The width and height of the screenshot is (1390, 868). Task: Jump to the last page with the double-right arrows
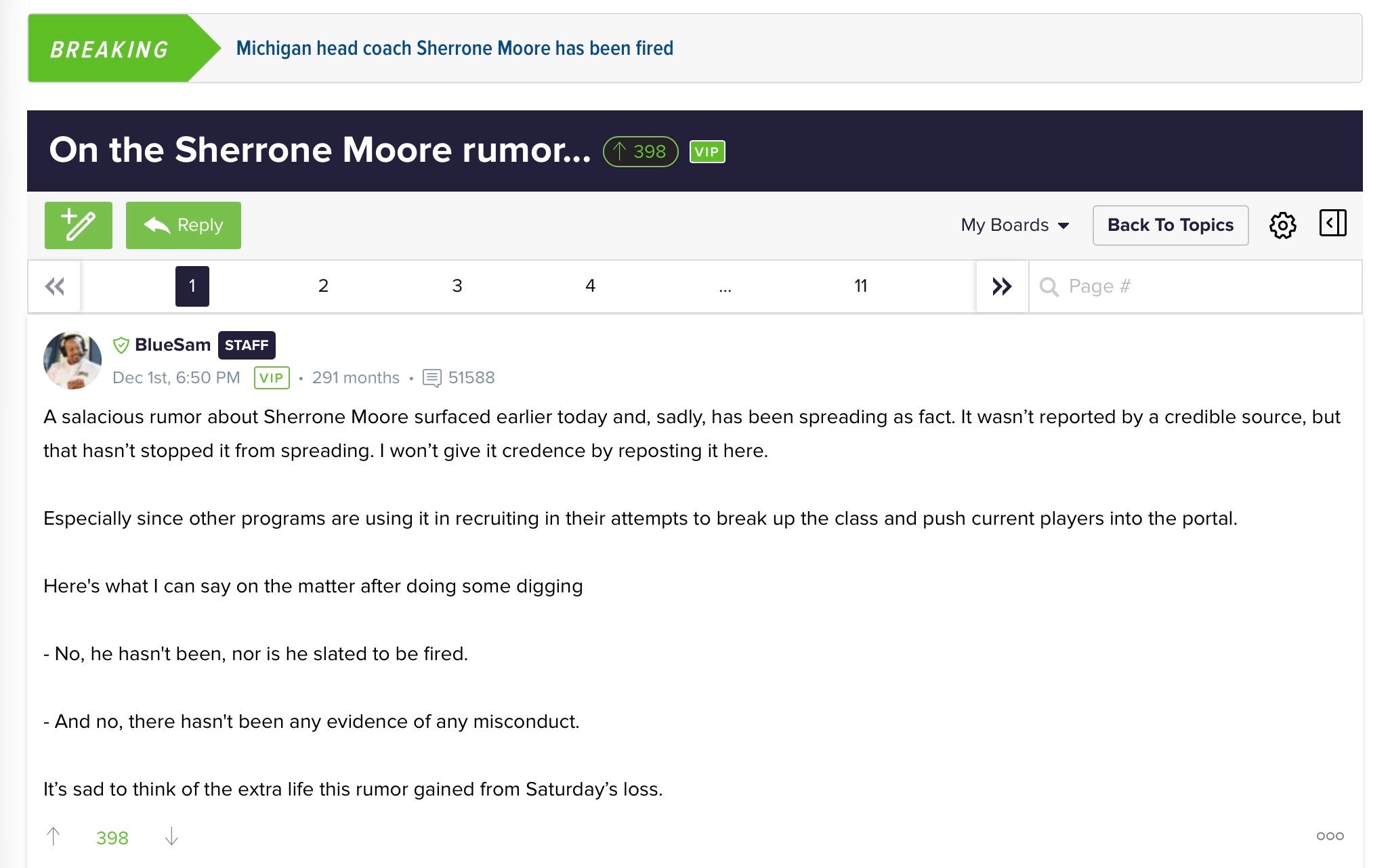click(x=1002, y=286)
